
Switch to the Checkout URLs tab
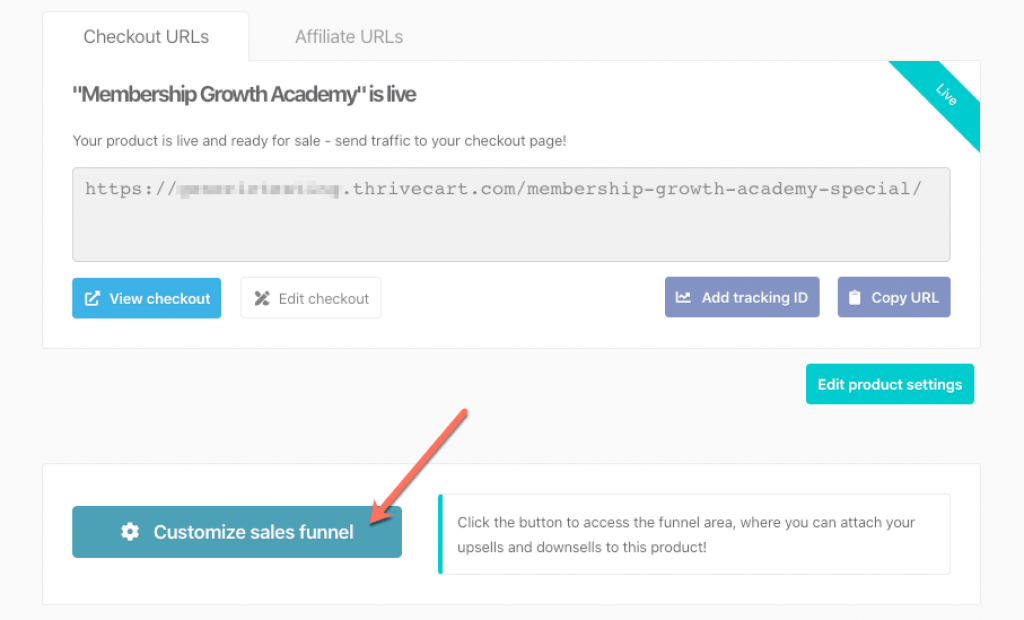point(146,37)
